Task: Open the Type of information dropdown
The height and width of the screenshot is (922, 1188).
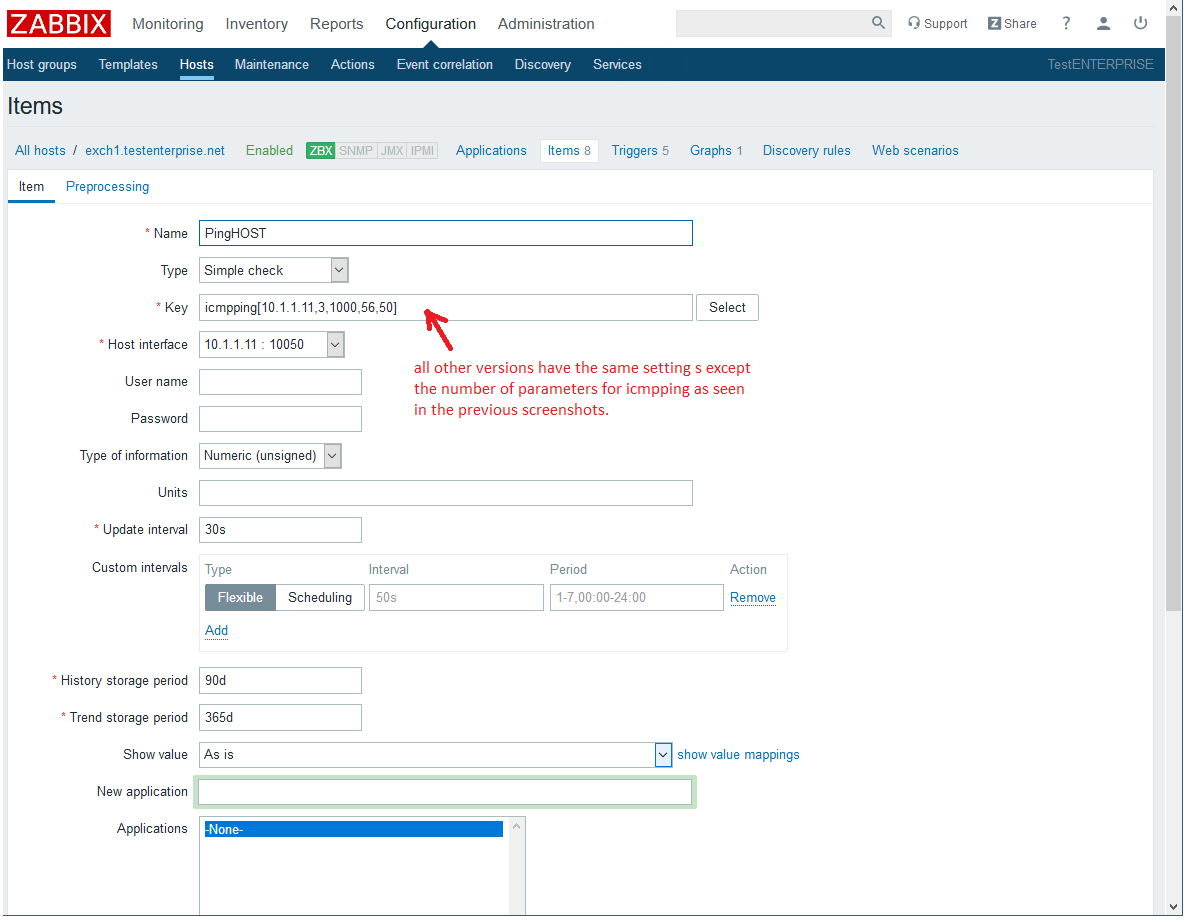Action: click(270, 455)
